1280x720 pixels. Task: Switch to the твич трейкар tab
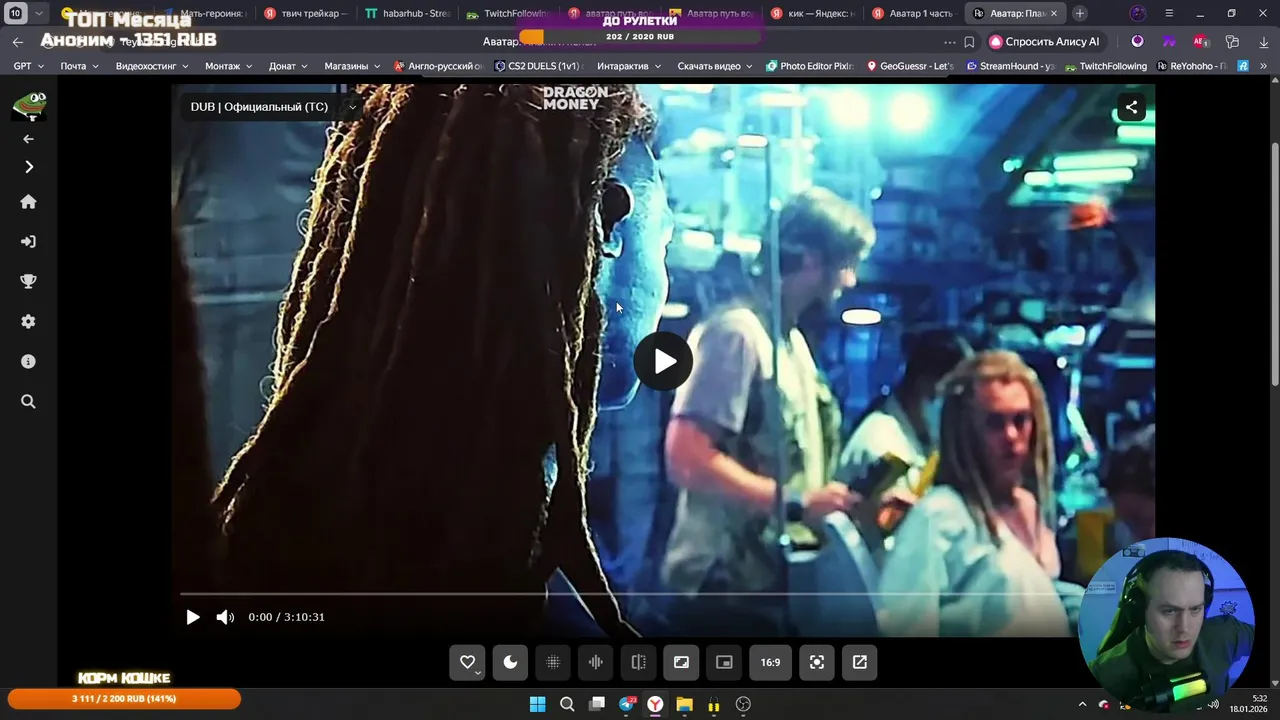[305, 14]
